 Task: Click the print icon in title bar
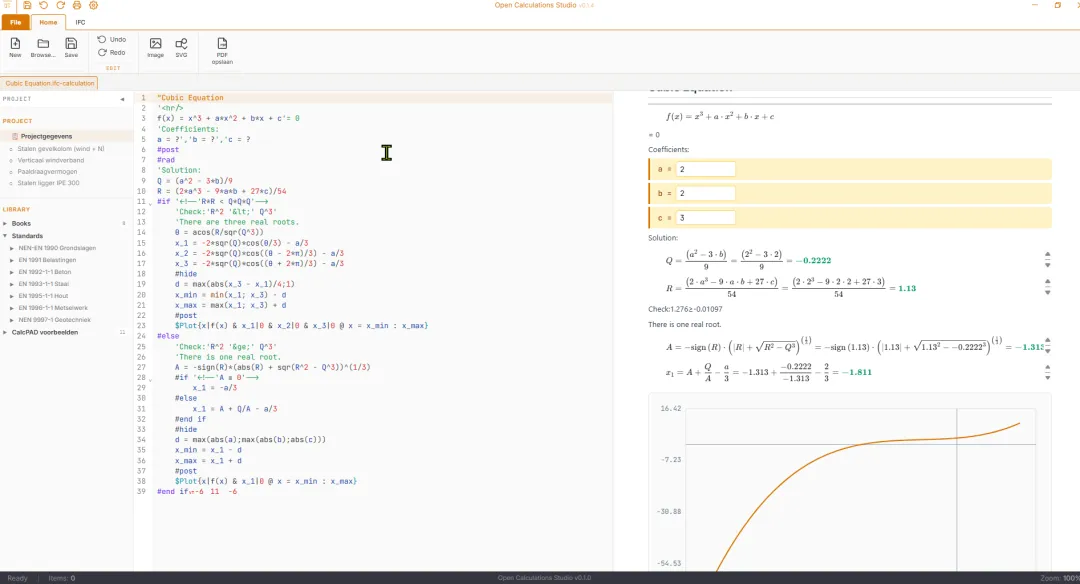point(76,6)
